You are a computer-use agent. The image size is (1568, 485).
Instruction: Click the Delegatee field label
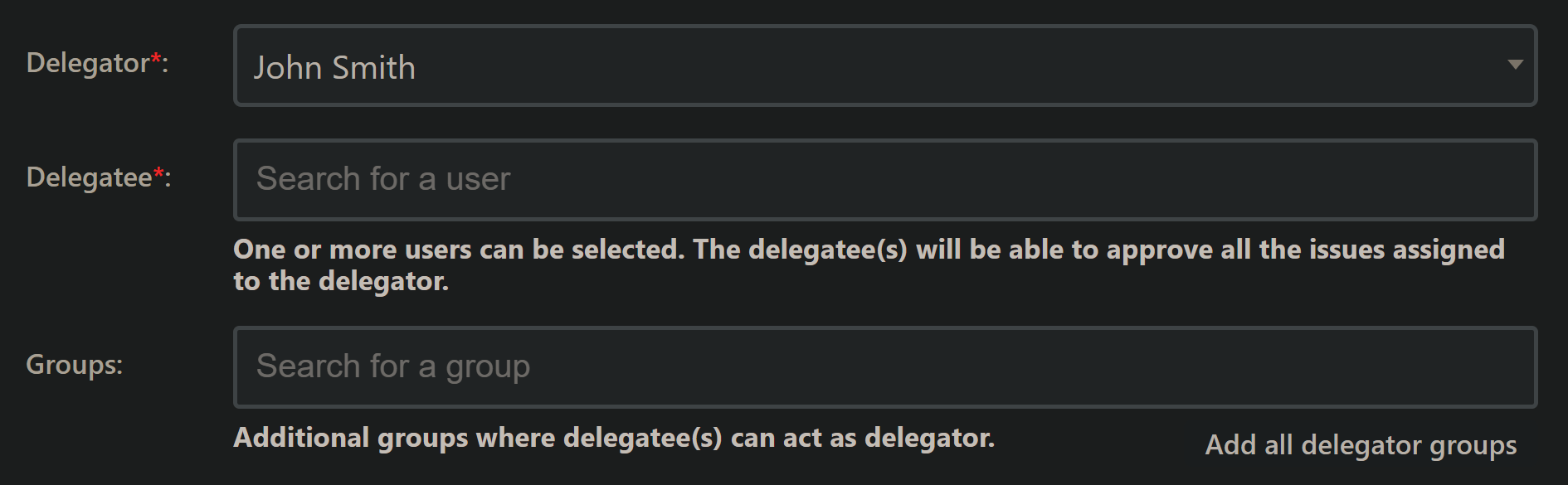coord(89,177)
